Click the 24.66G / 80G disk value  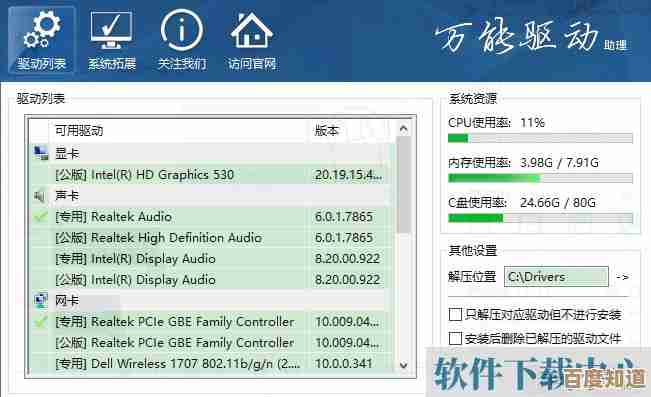558,203
